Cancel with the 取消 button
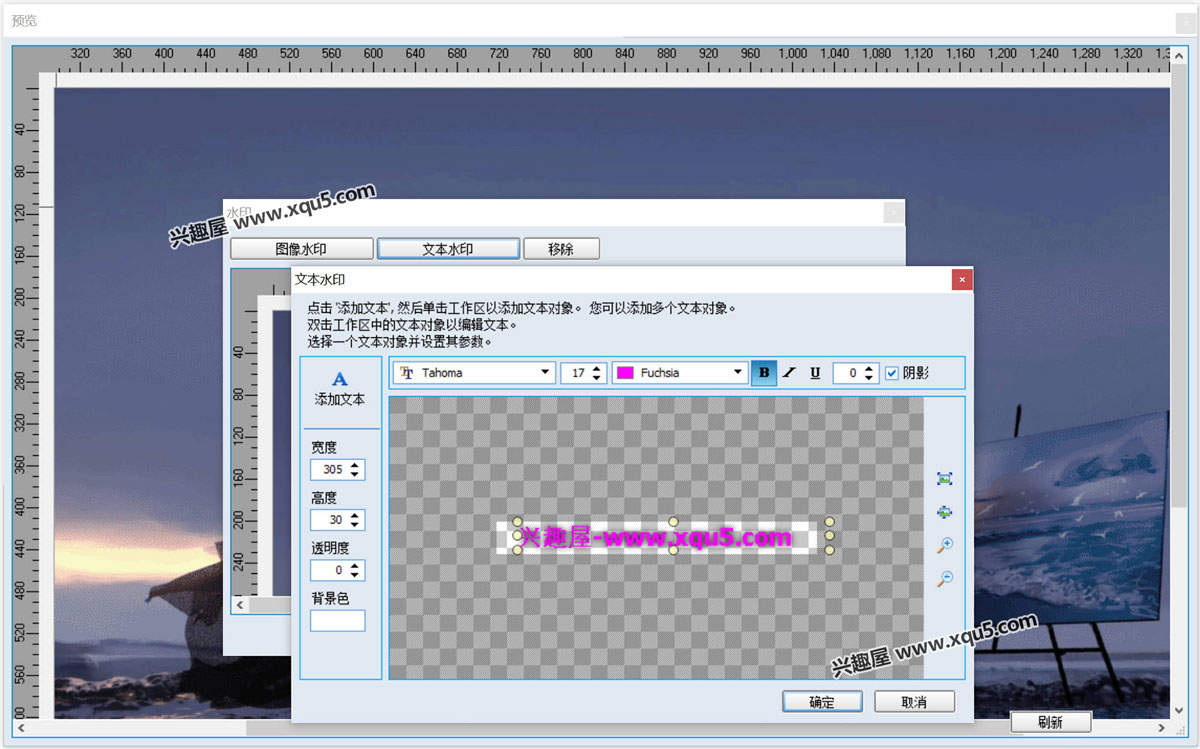1200x749 pixels. 914,702
